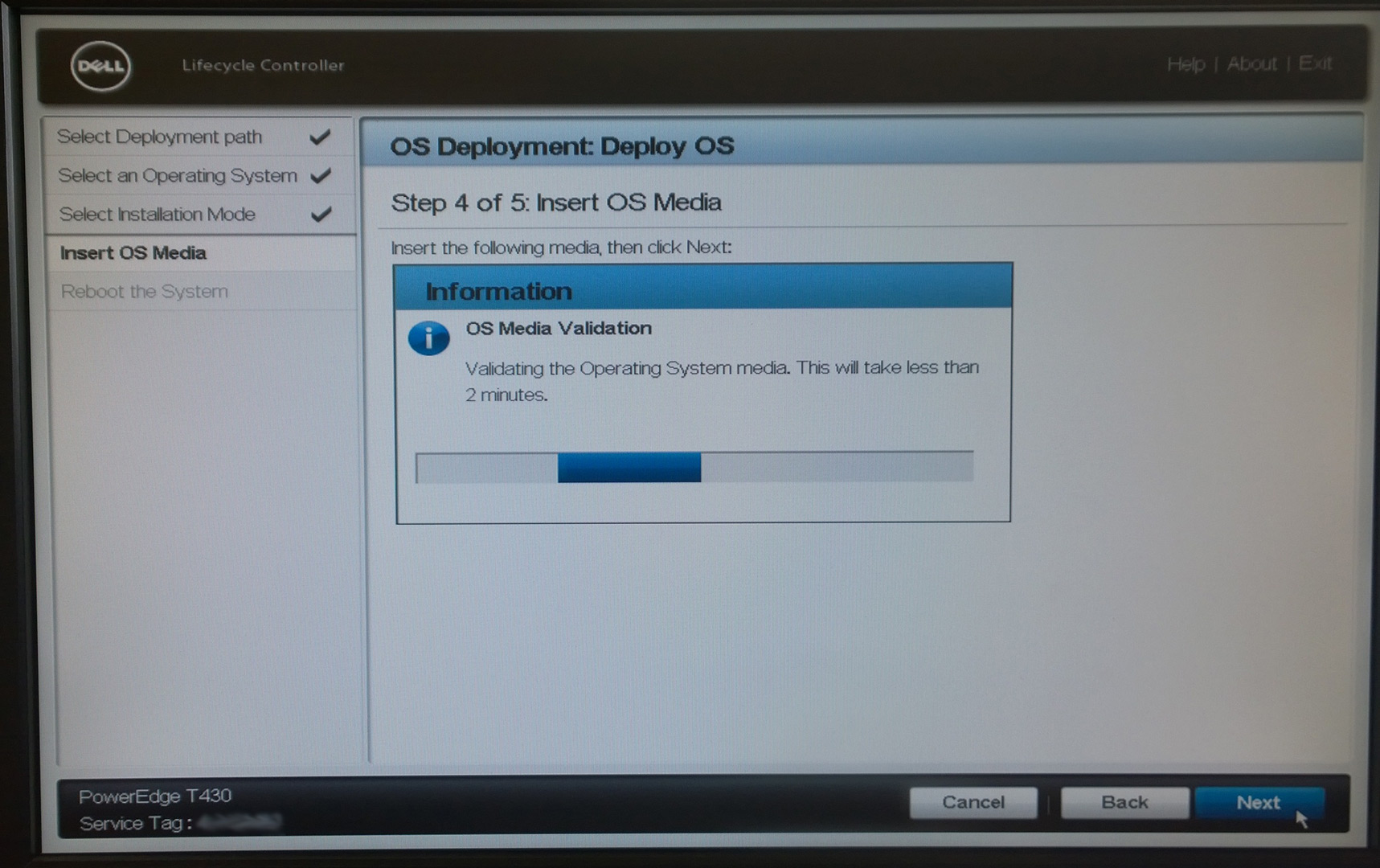The image size is (1380, 868).
Task: Click the Back button
Action: point(1124,802)
